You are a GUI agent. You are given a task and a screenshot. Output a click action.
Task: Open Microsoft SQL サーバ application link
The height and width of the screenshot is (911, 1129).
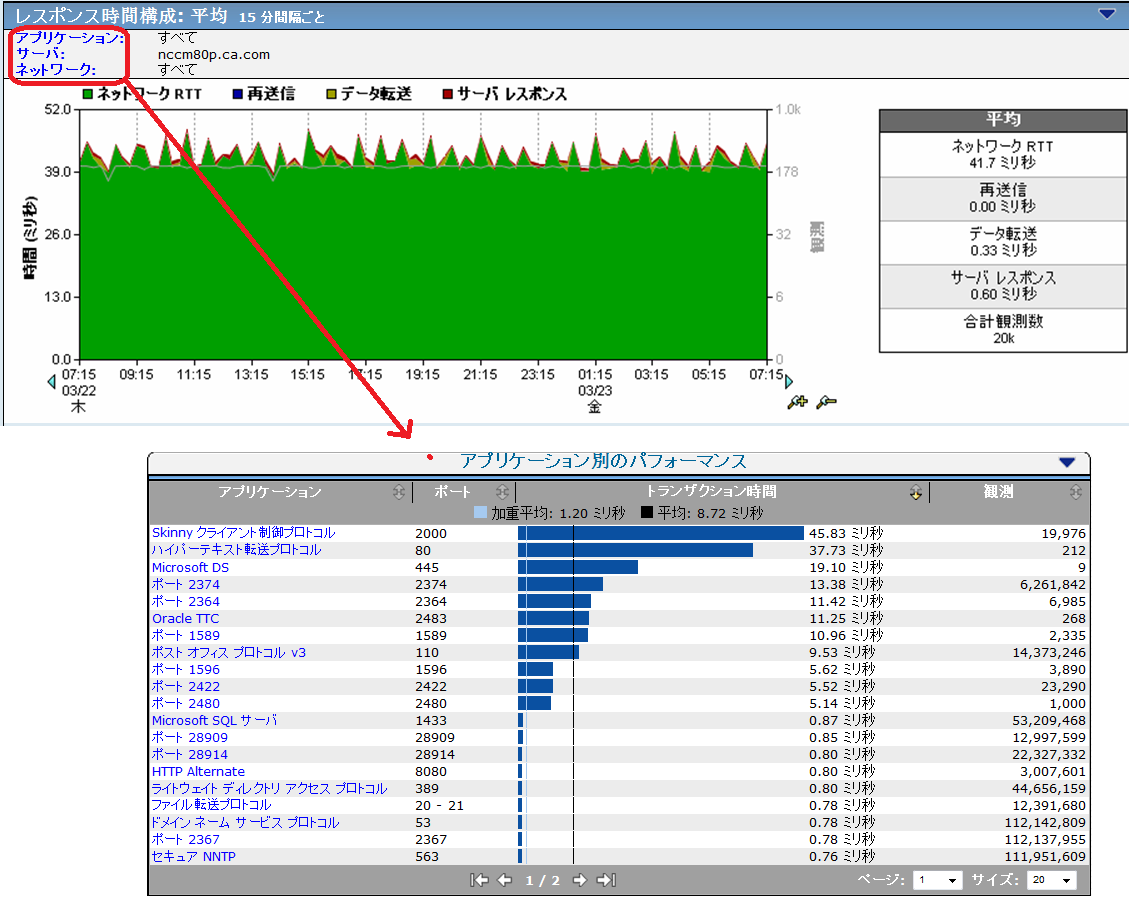click(214, 720)
